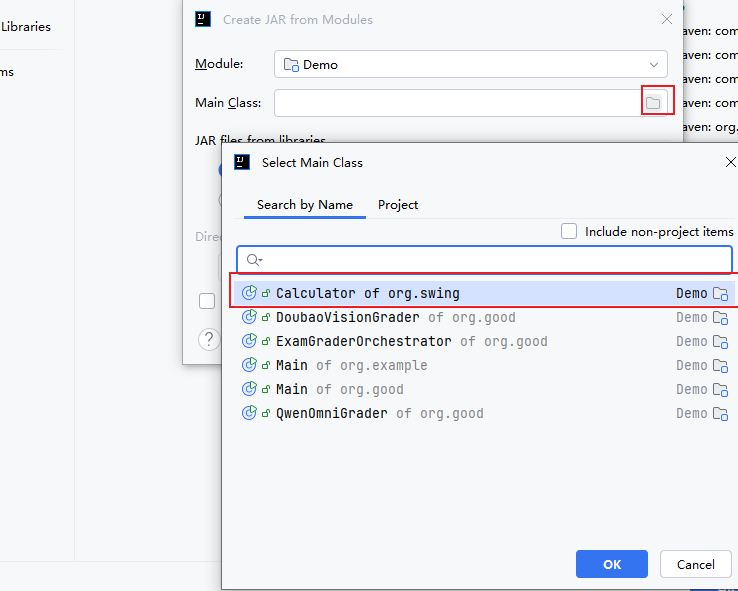Viewport: 738px width, 591px height.
Task: Click the IntelliJ logo in Create JAR title
Action: click(203, 19)
